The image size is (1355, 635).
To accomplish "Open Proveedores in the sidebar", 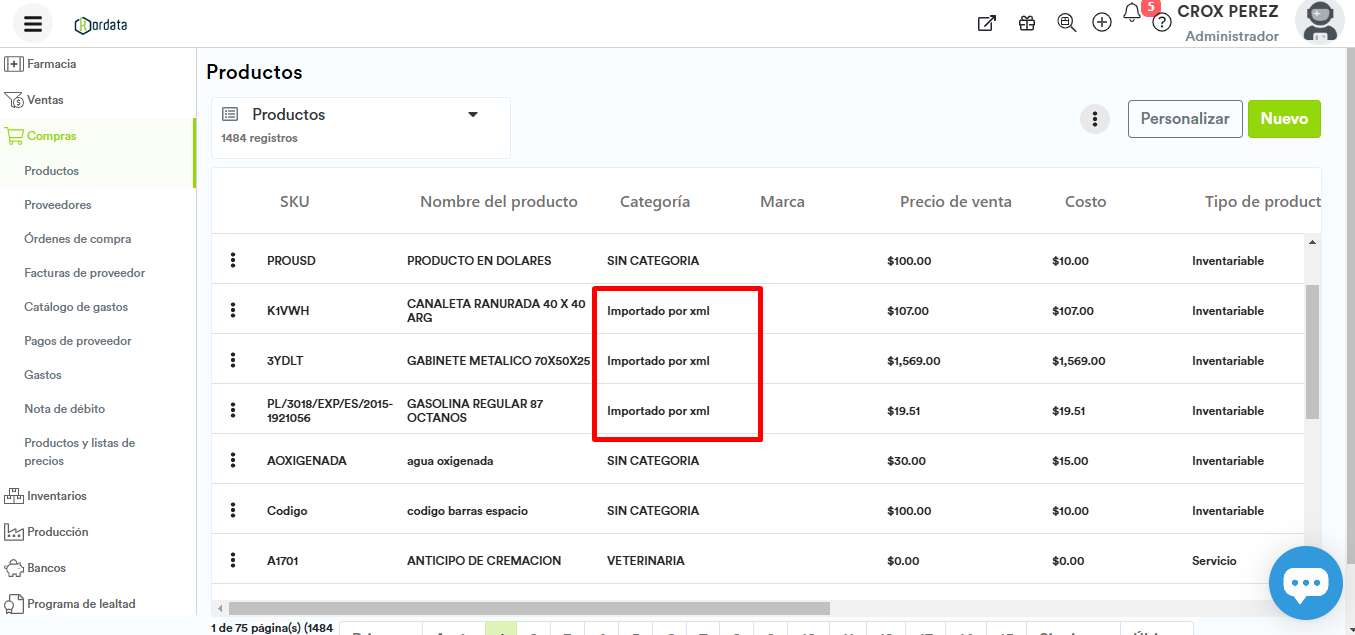I will click(x=58, y=205).
